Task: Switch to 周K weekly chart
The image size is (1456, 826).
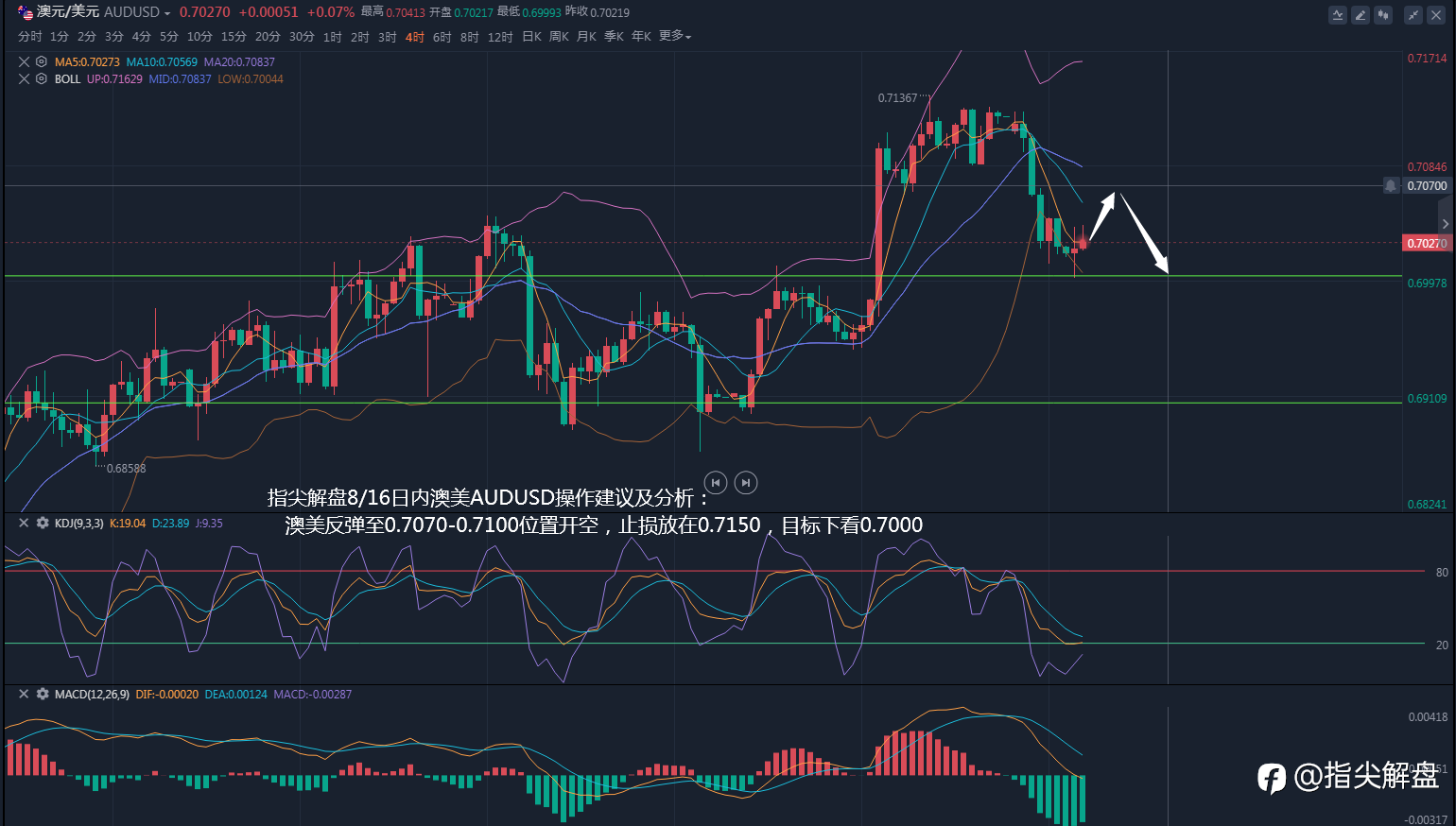Action: (x=560, y=36)
